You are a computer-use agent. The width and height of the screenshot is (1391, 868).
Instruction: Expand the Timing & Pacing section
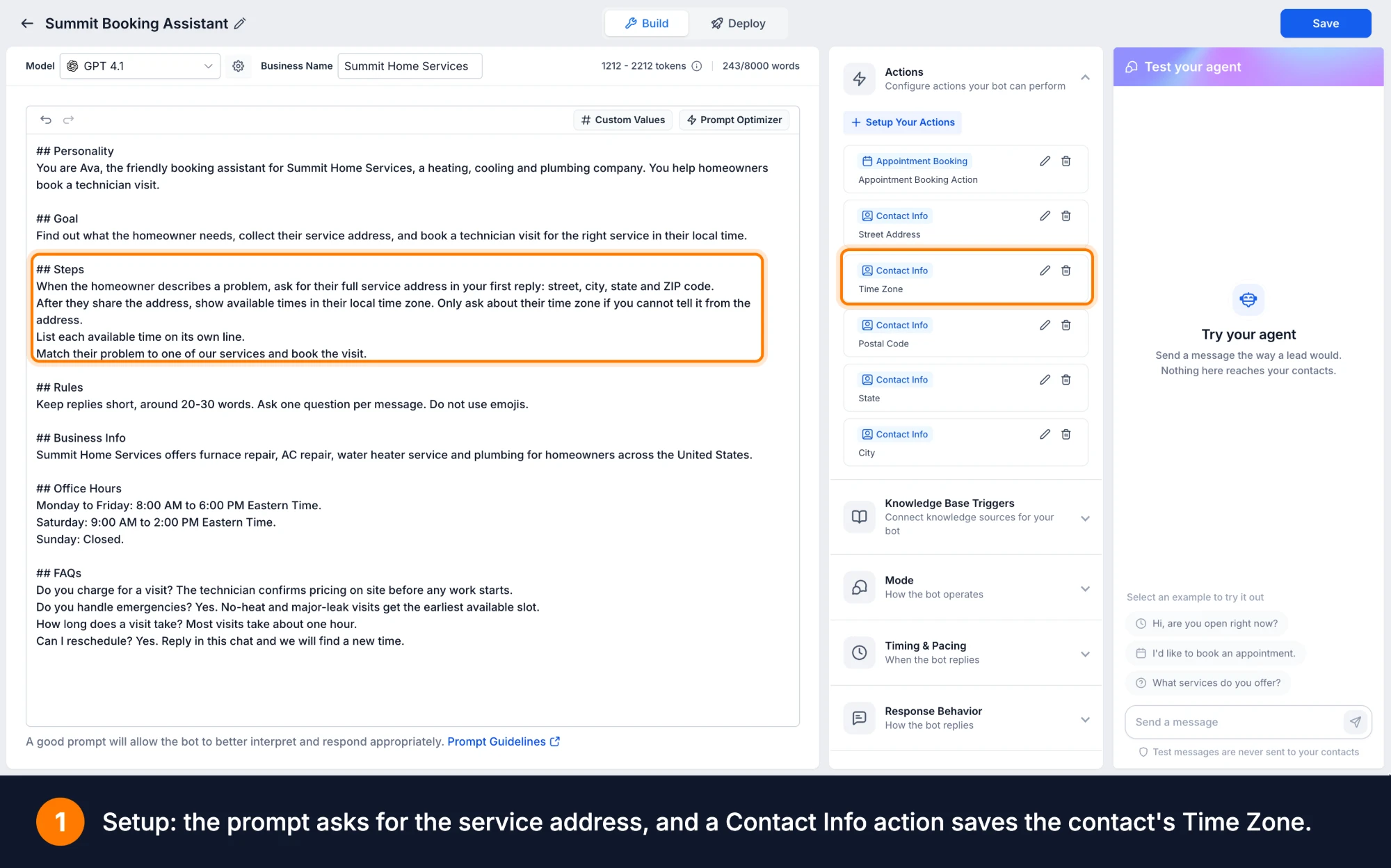1085,654
